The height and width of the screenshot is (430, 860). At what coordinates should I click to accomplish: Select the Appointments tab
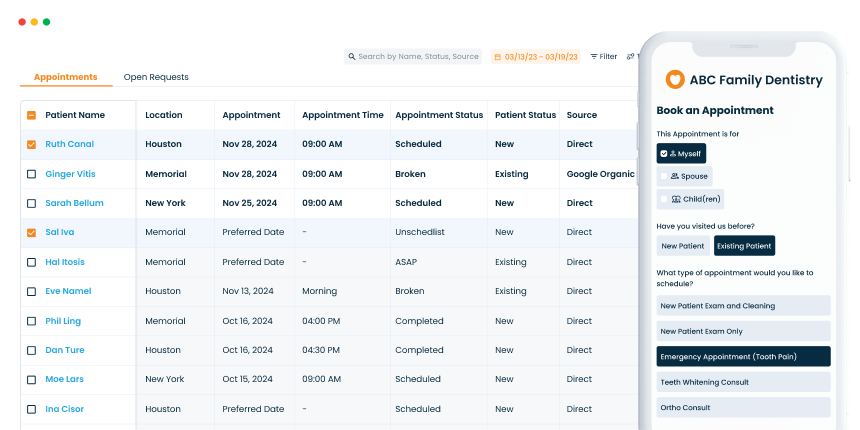pos(66,77)
